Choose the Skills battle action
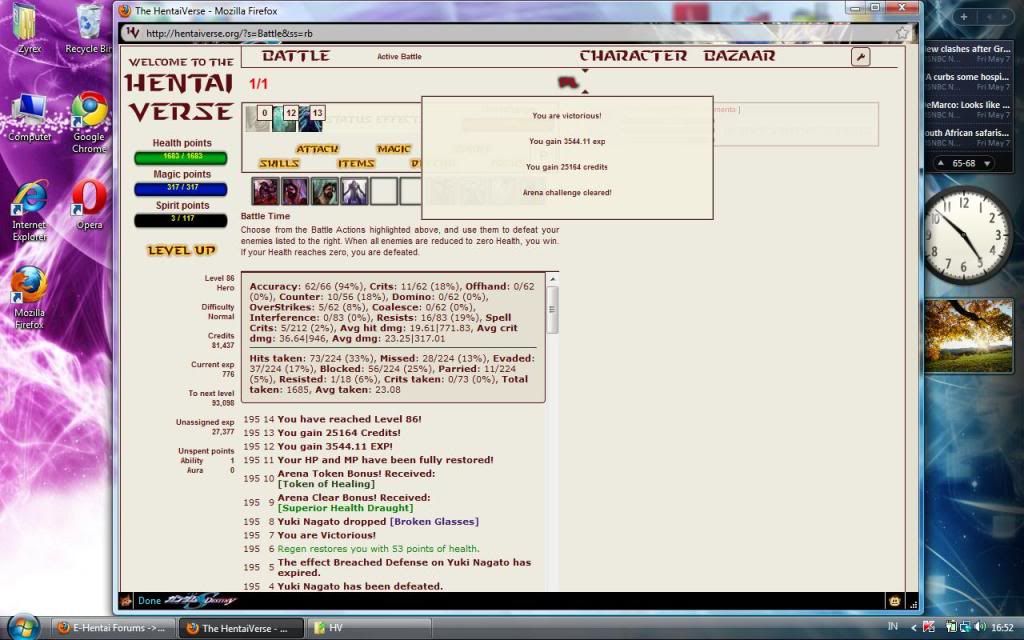This screenshot has height=640, width=1024. pyautogui.click(x=280, y=163)
